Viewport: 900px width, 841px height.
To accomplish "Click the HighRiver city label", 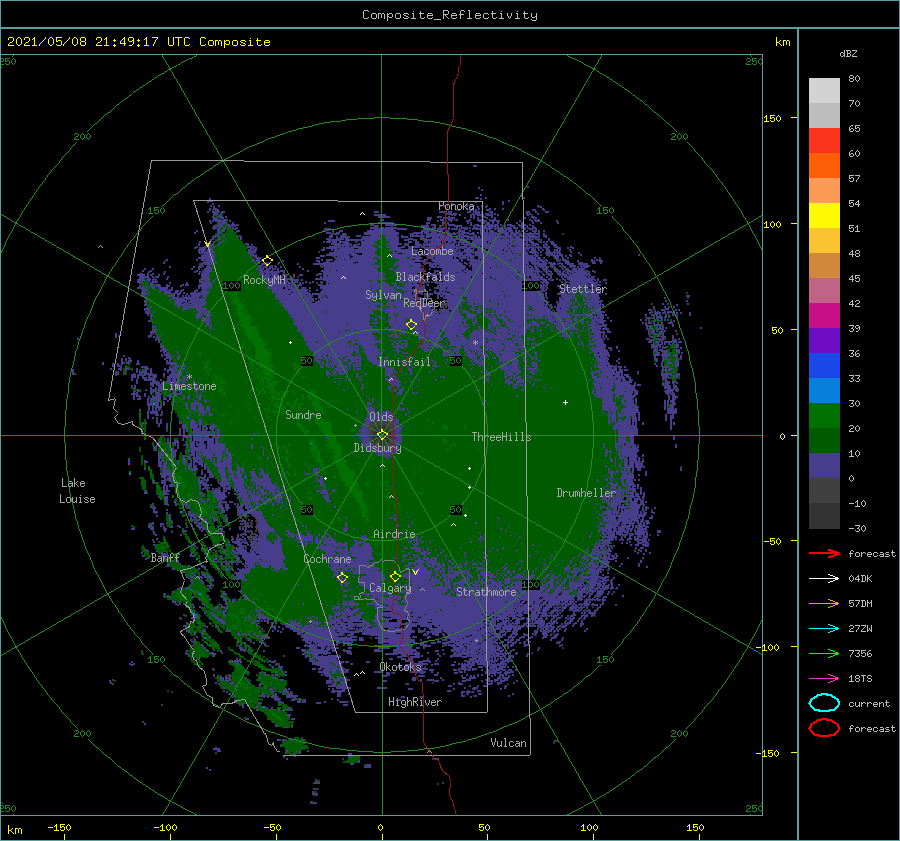I will 415,702.
